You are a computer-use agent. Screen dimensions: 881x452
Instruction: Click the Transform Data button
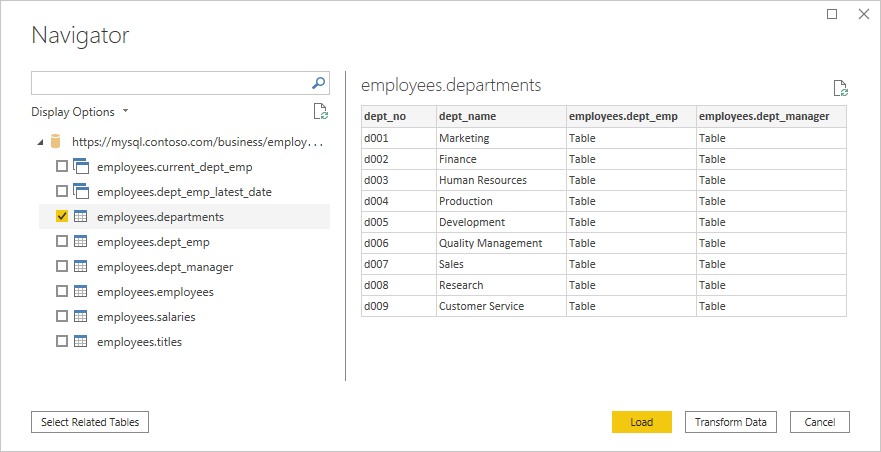pos(730,422)
